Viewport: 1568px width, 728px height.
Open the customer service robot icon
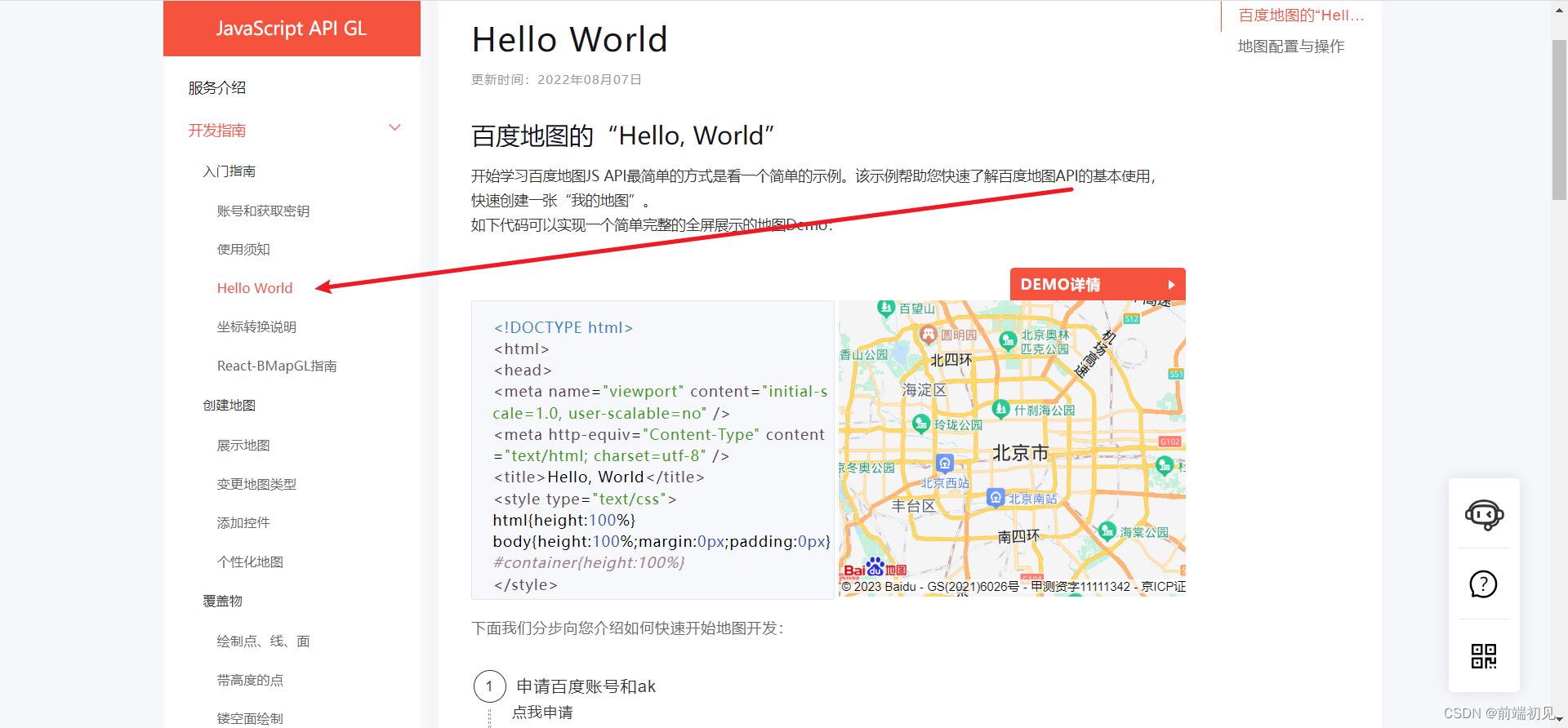pyautogui.click(x=1484, y=515)
